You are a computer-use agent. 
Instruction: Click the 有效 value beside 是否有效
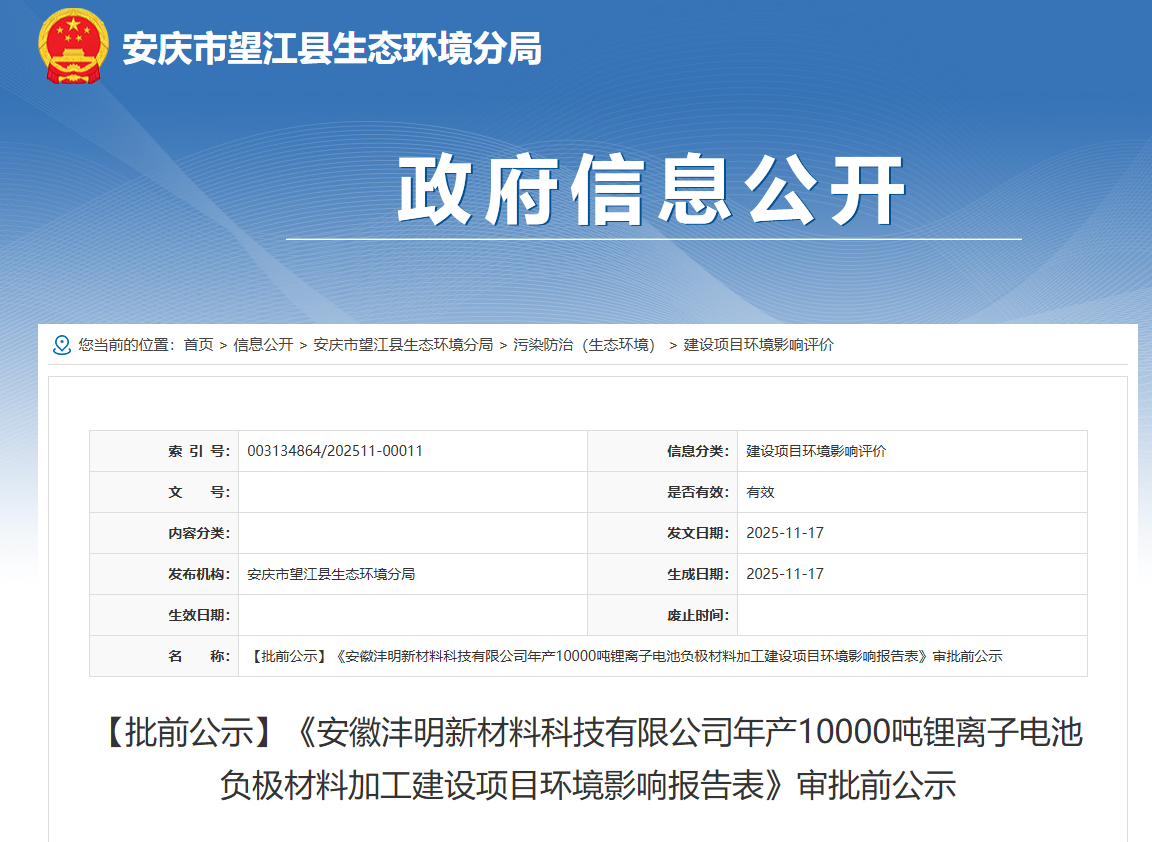click(x=760, y=492)
